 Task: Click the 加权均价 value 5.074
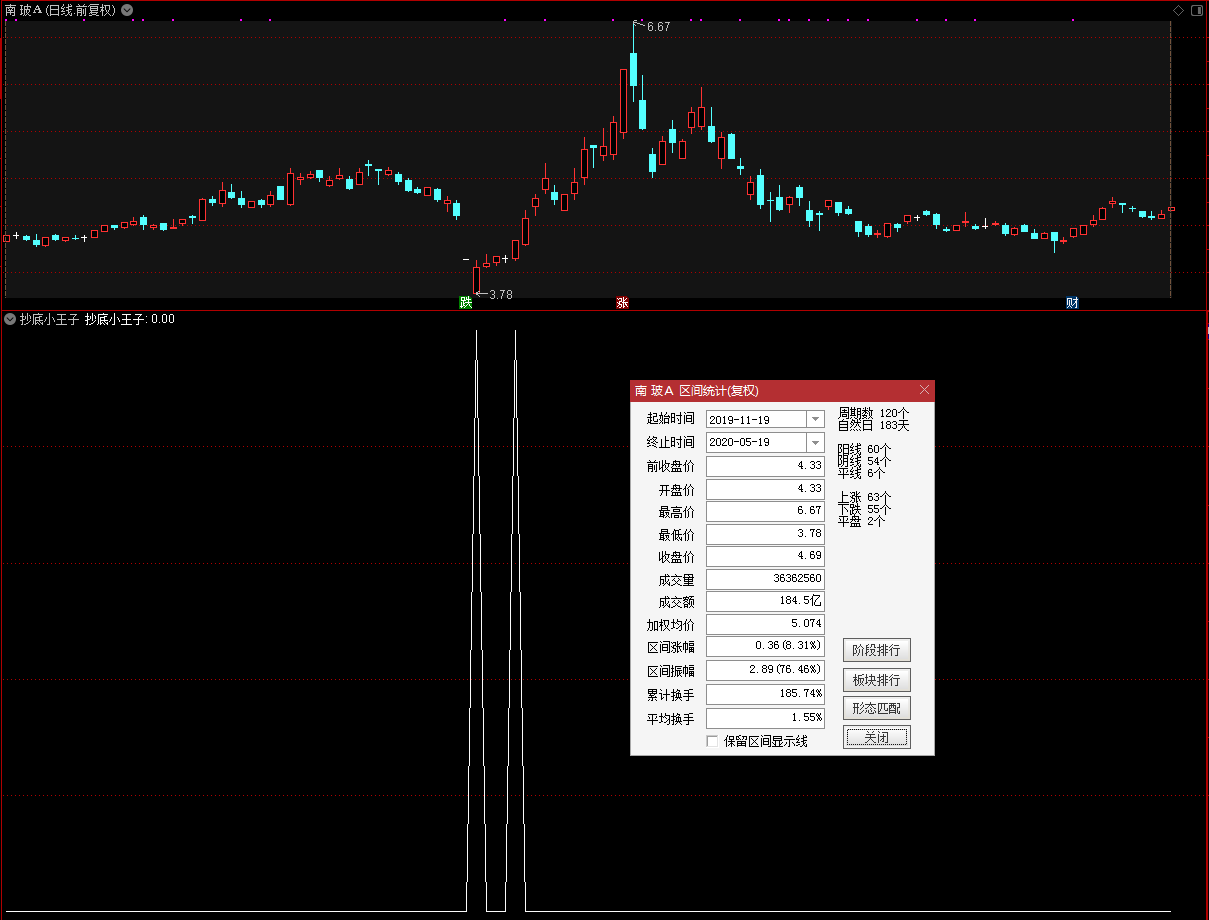765,624
